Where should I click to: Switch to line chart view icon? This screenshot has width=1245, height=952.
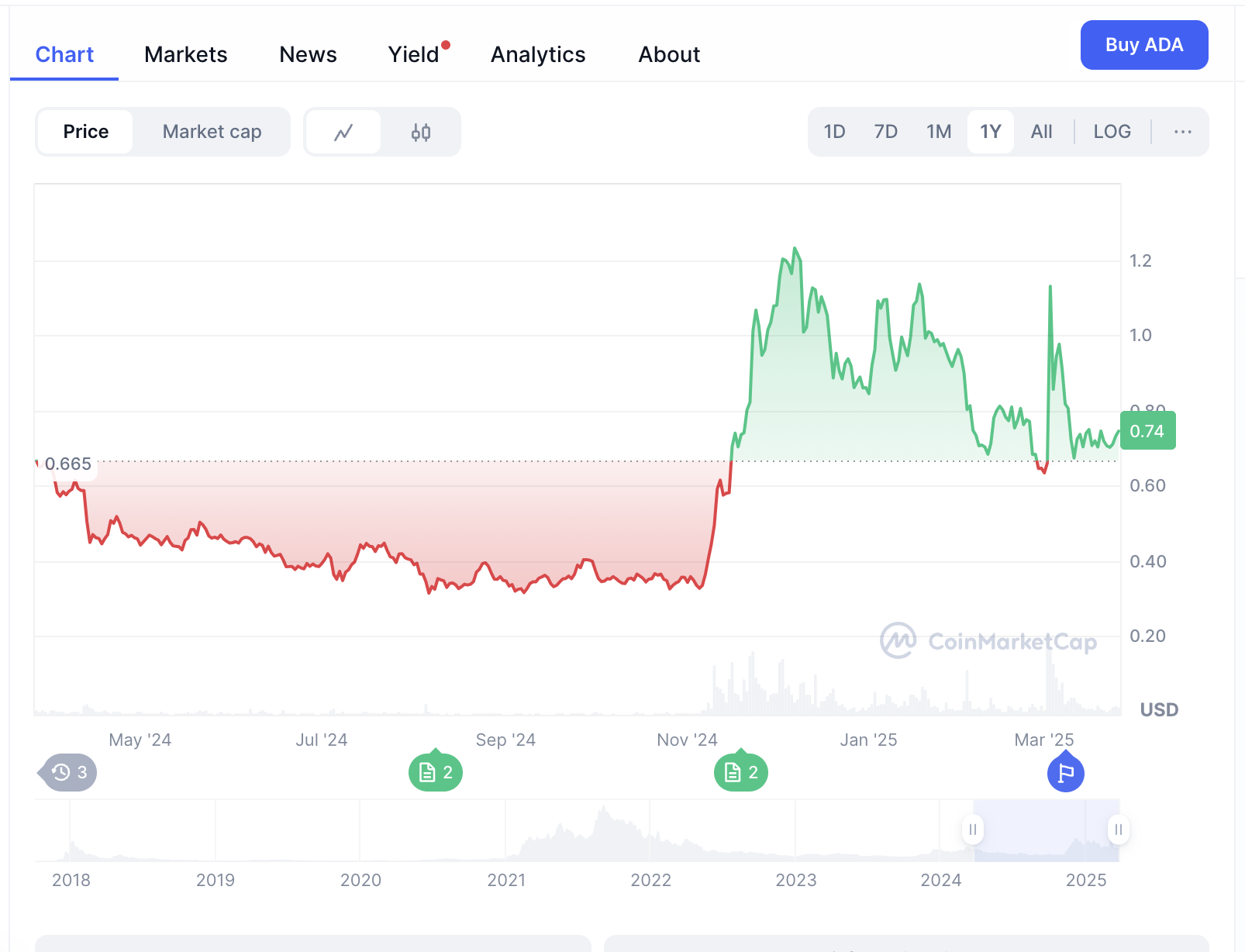point(343,133)
